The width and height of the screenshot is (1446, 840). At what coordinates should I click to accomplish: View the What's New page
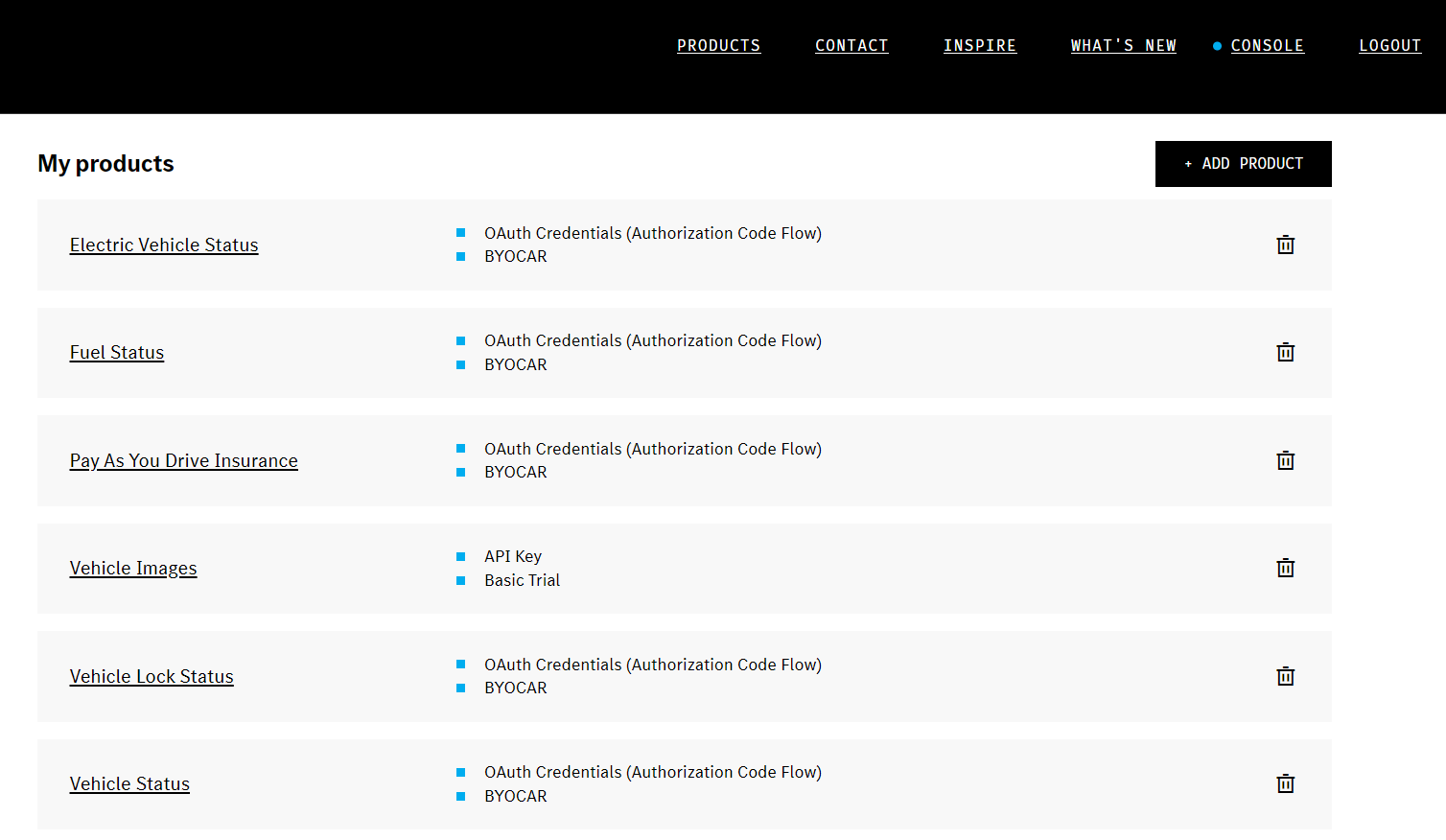pos(1123,45)
